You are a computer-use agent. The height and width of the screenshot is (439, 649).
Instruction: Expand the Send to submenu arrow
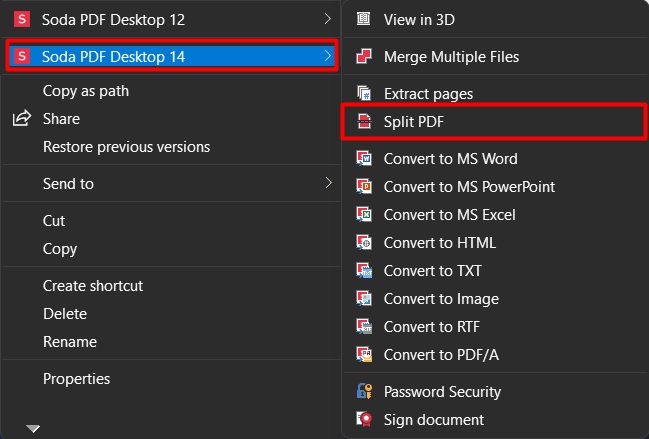(328, 182)
